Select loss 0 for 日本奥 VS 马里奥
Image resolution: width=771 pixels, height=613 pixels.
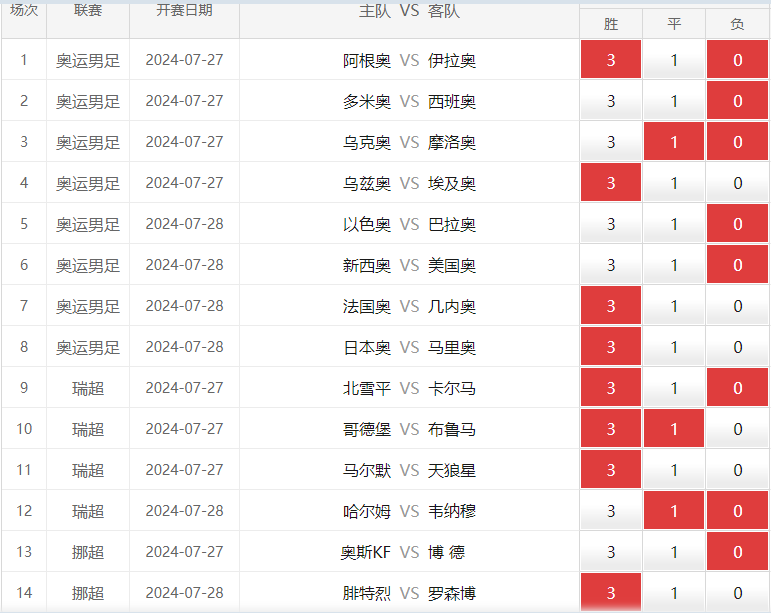[737, 347]
